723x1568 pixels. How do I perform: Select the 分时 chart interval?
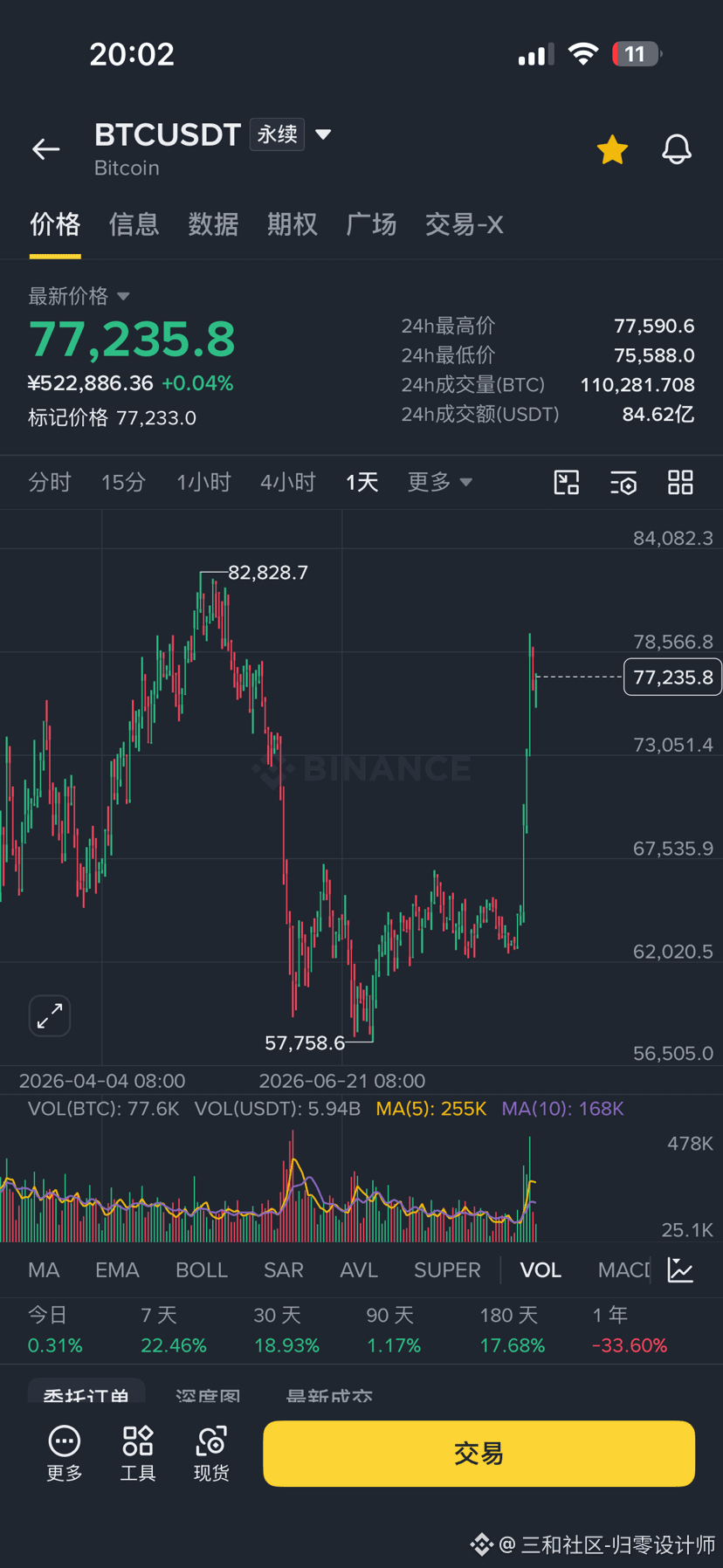pyautogui.click(x=49, y=482)
